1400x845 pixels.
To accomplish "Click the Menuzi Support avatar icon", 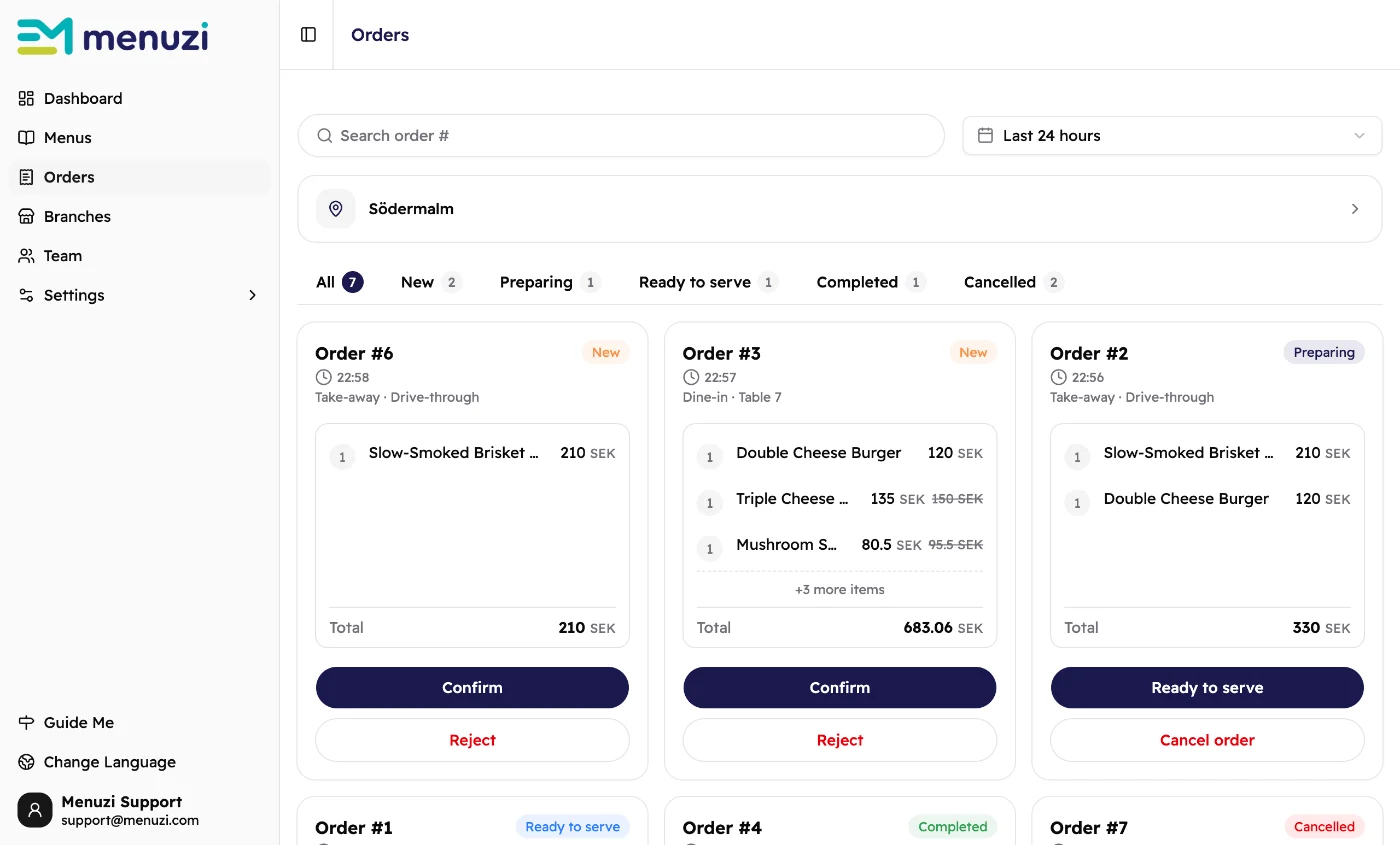I will (35, 810).
